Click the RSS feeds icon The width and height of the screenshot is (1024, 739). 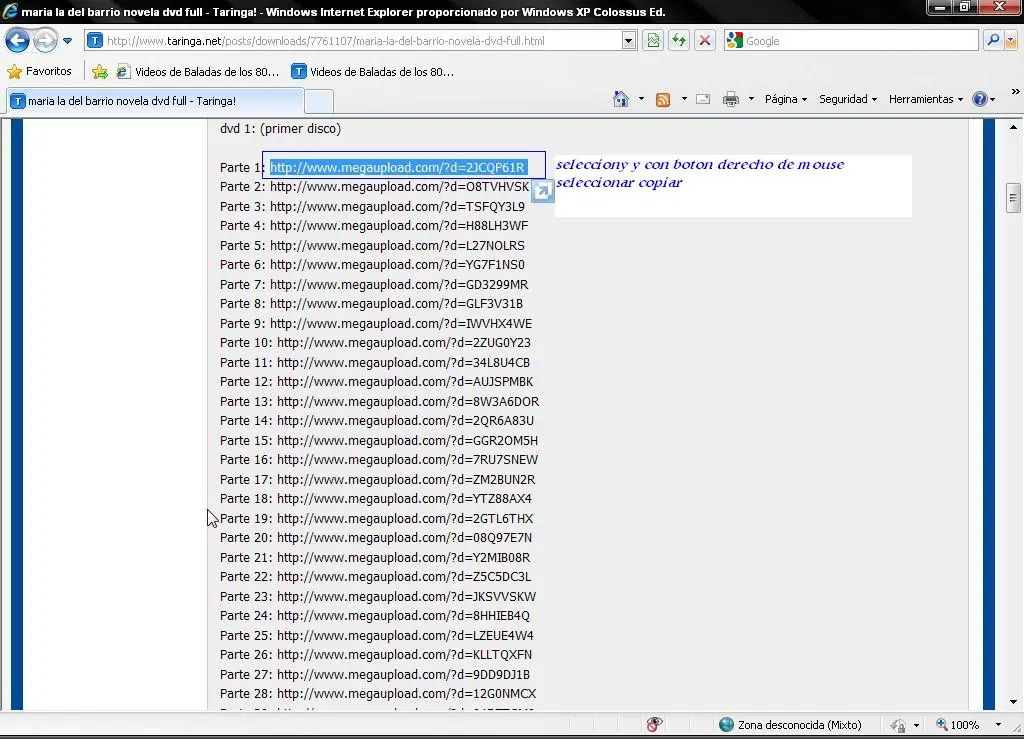(x=663, y=99)
